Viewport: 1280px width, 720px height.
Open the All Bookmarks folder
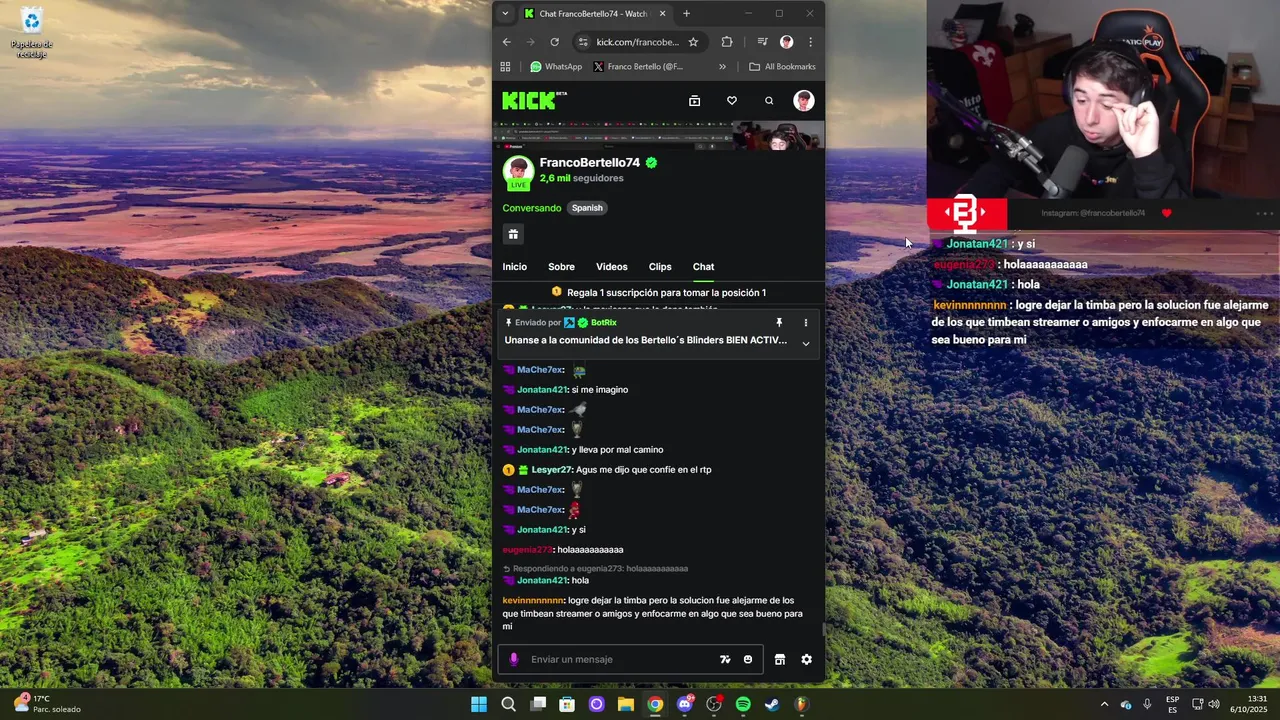pyautogui.click(x=782, y=67)
